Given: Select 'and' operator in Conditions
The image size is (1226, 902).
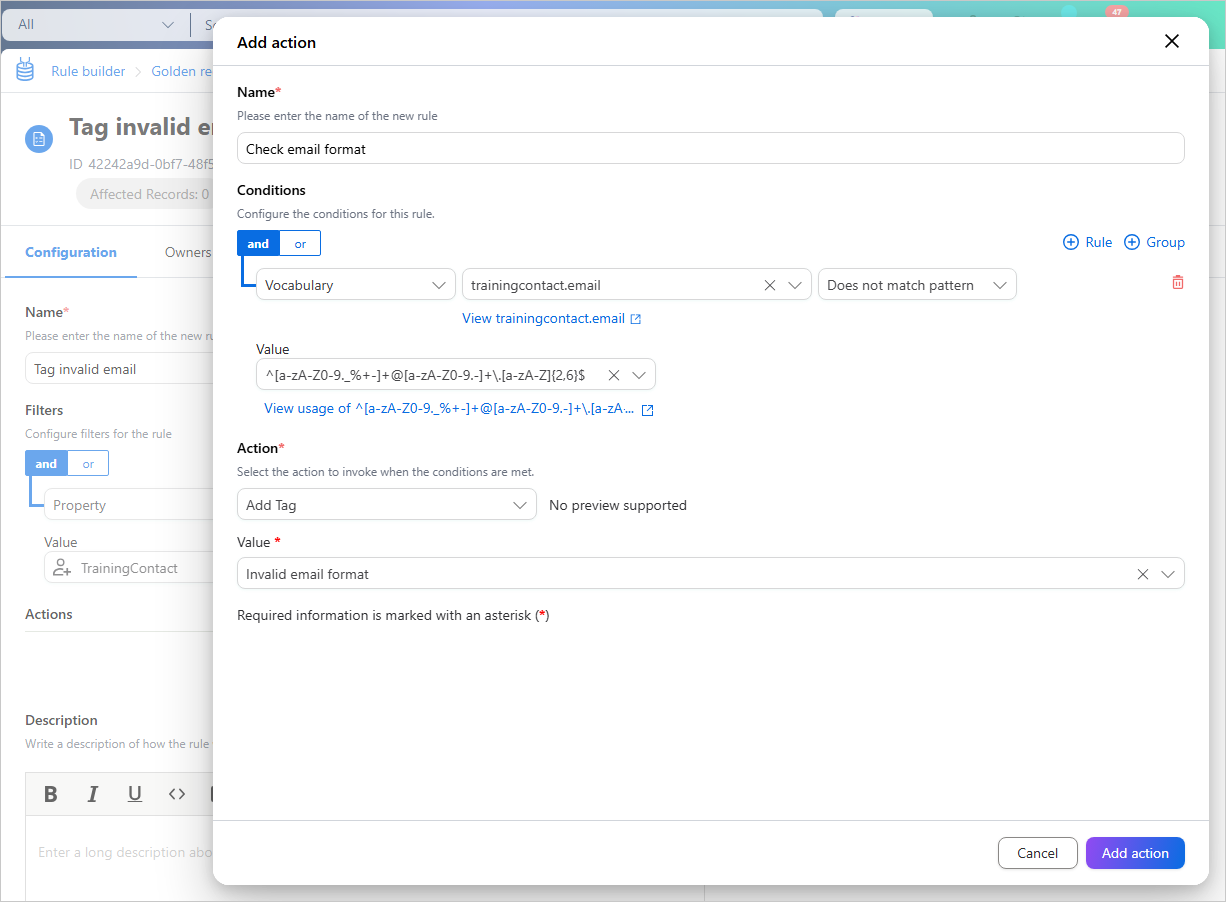Looking at the screenshot, I should point(258,243).
